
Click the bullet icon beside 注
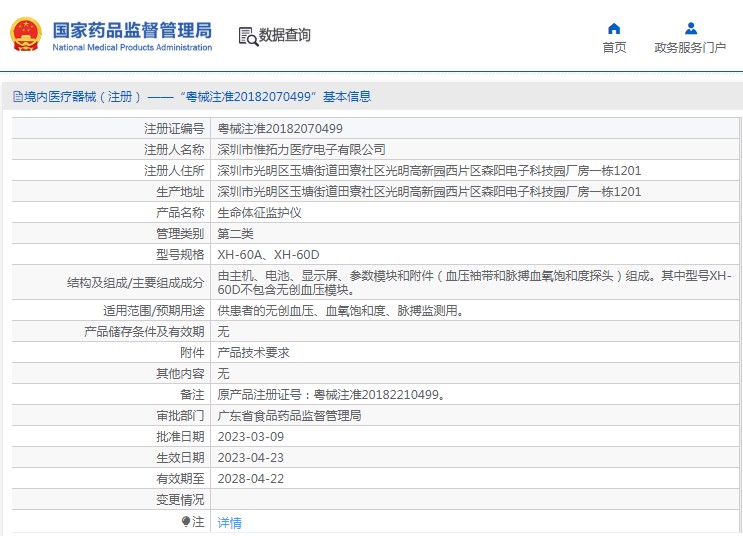186,521
